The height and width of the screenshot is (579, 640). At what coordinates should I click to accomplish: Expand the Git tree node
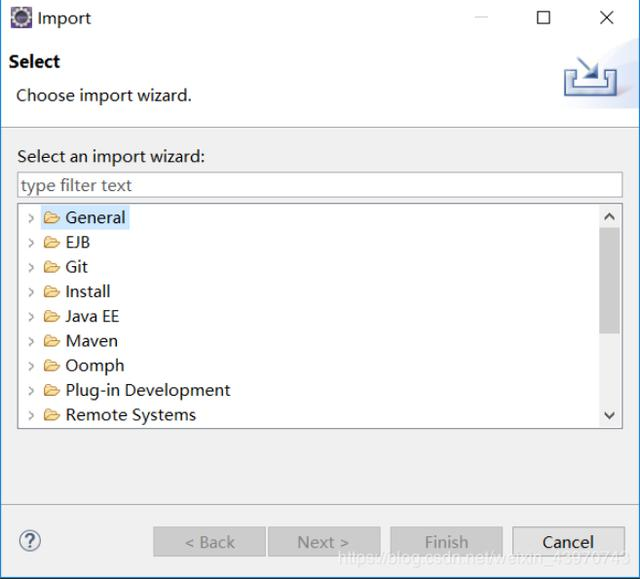[x=31, y=267]
